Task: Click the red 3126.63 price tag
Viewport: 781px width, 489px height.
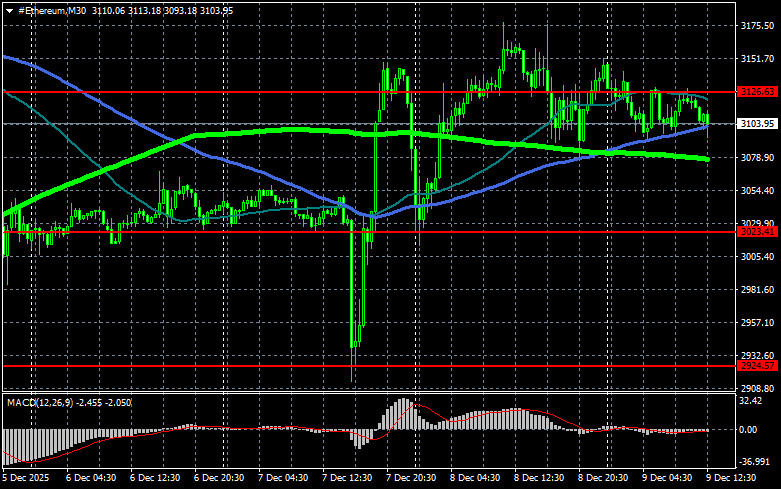Action: [x=757, y=92]
